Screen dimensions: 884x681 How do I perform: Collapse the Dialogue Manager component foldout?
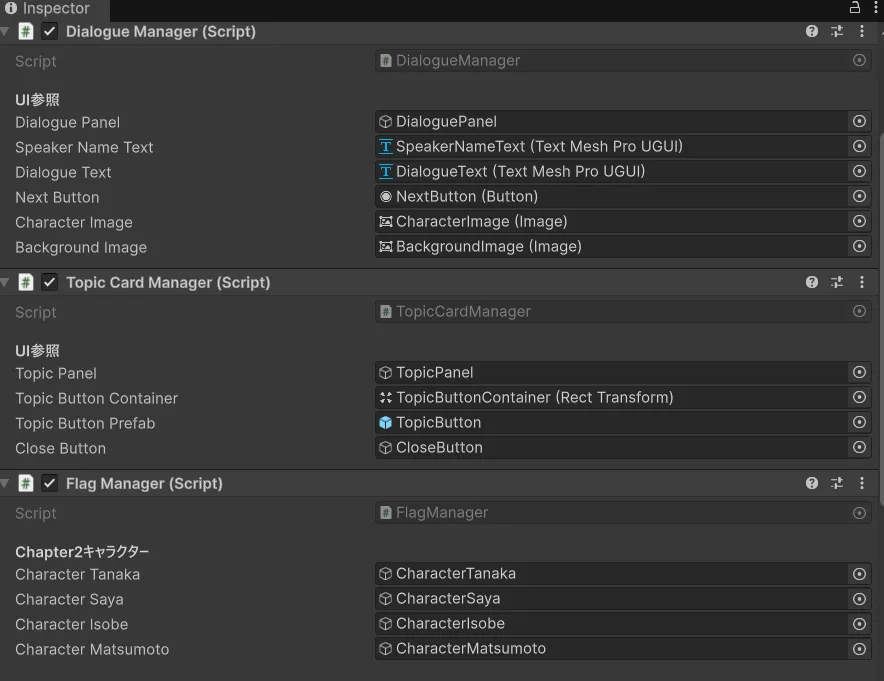click(x=5, y=31)
